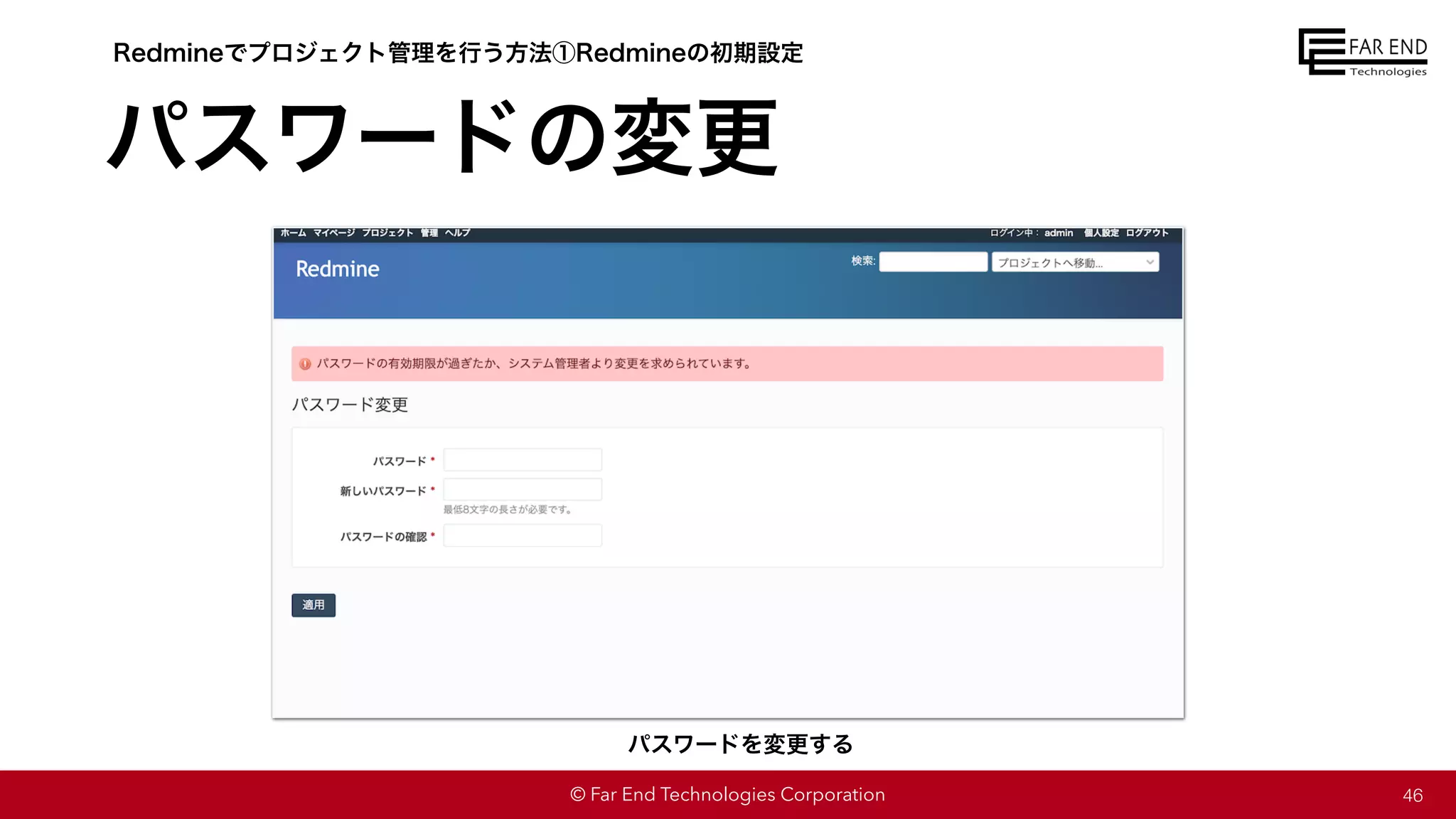Click ログアウト to sign out

[x=1147, y=232]
